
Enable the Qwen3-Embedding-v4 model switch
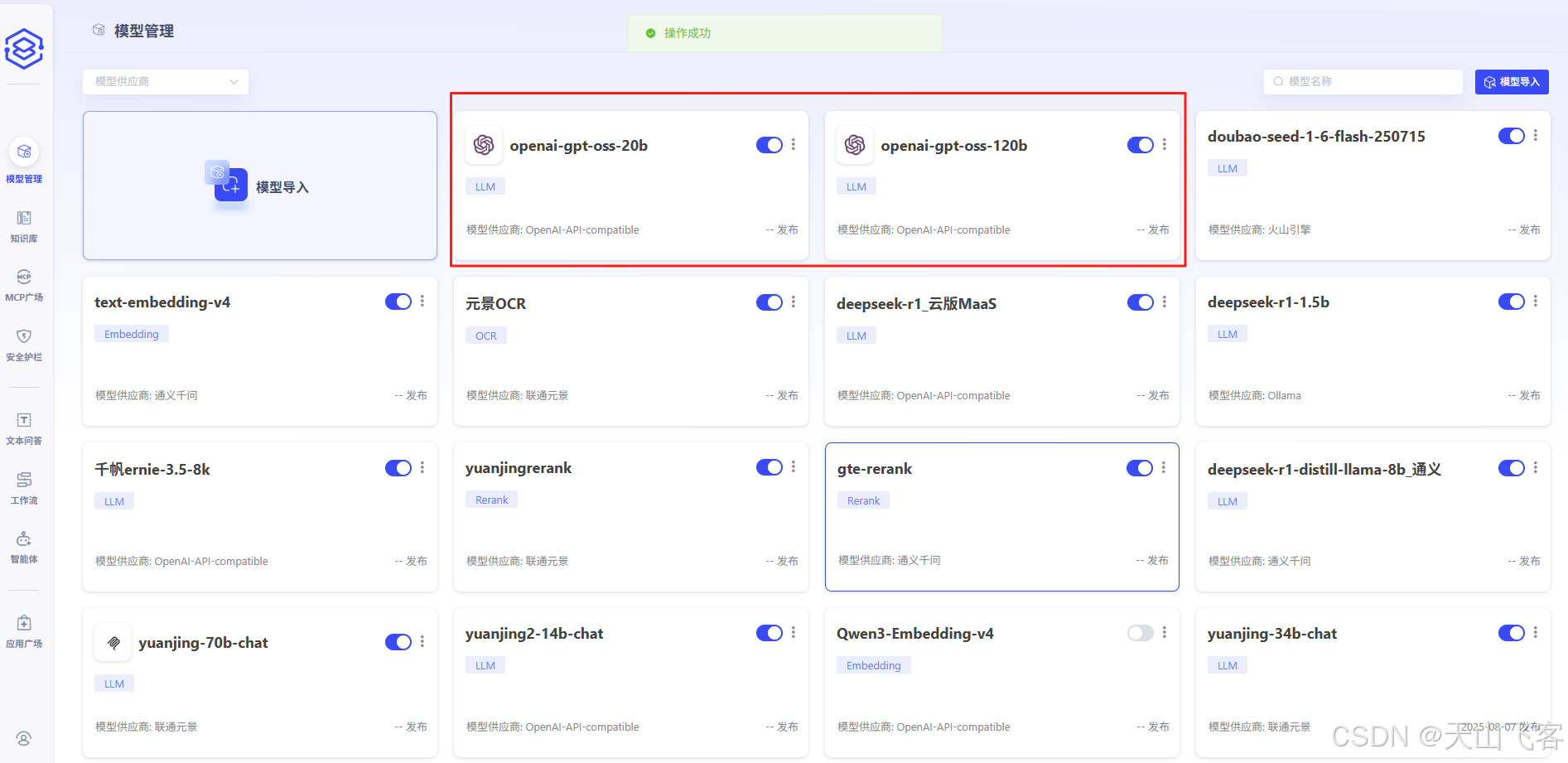pos(1141,633)
